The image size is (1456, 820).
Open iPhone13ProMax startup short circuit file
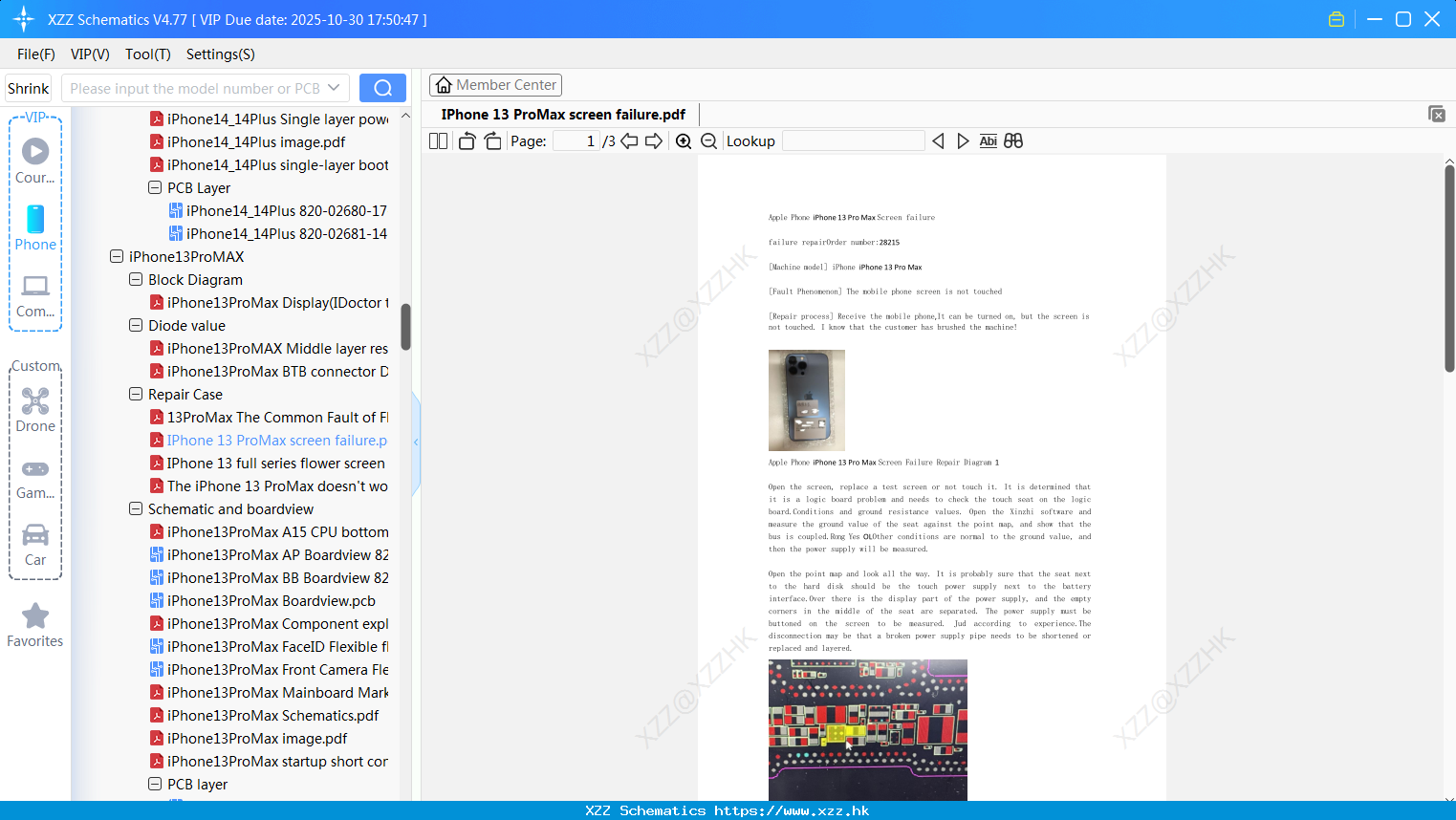tap(269, 762)
